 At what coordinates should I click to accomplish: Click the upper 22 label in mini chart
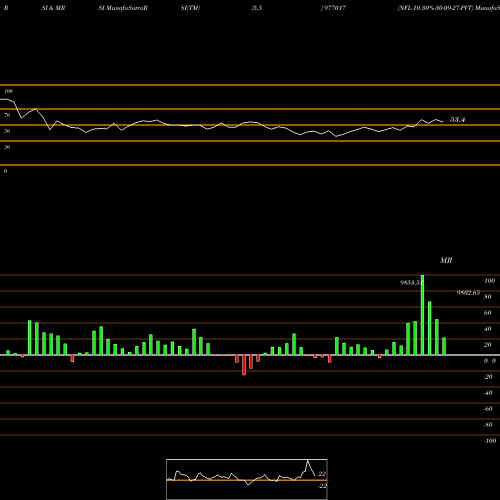point(322,474)
